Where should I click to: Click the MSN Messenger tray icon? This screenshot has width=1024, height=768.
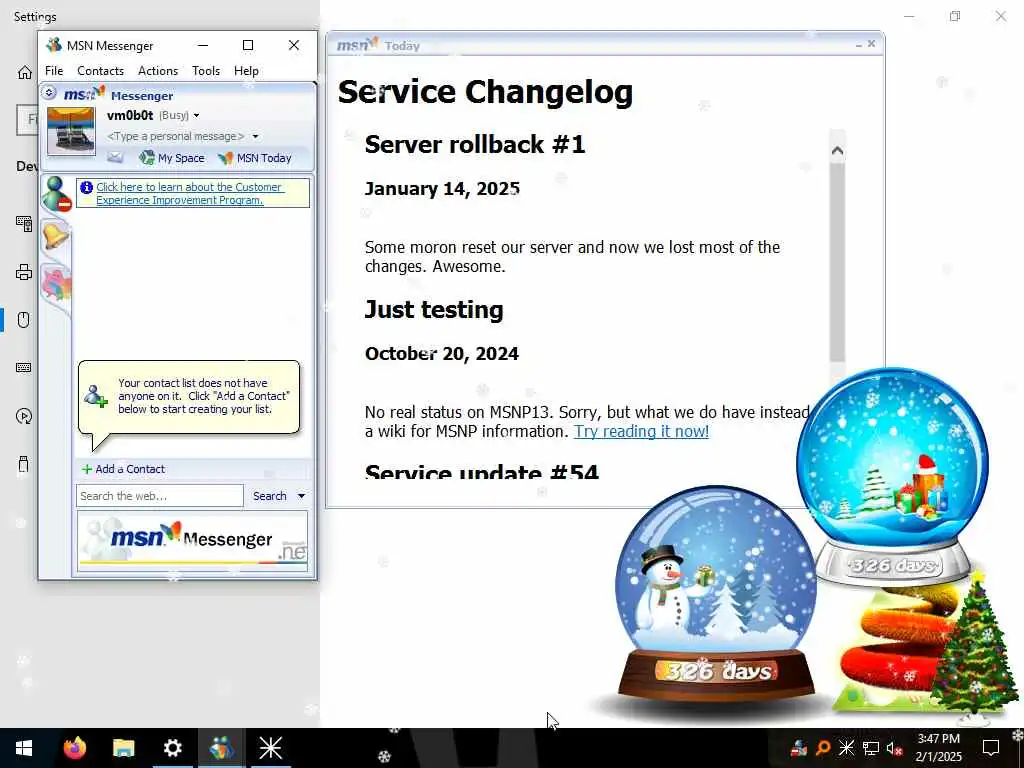tap(799, 748)
